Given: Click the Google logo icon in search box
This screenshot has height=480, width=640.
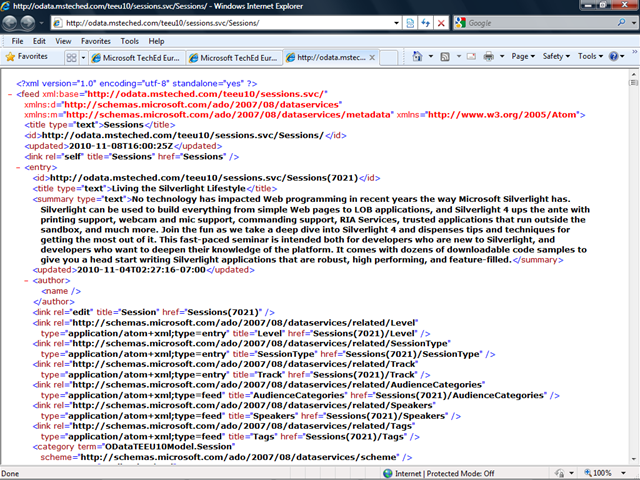Looking at the screenshot, I should tap(460, 23).
